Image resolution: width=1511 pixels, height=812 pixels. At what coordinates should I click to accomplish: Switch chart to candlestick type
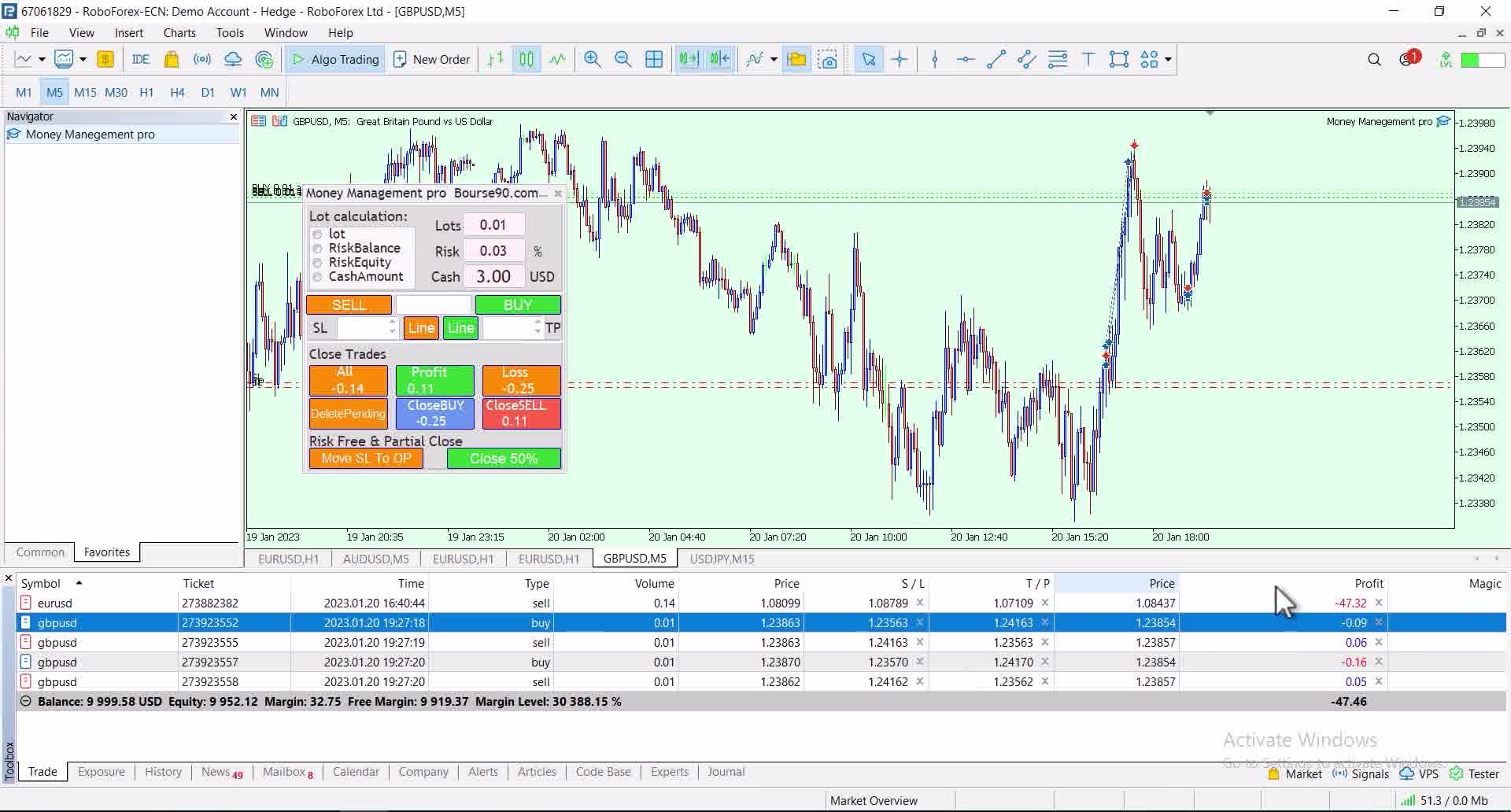pos(526,59)
